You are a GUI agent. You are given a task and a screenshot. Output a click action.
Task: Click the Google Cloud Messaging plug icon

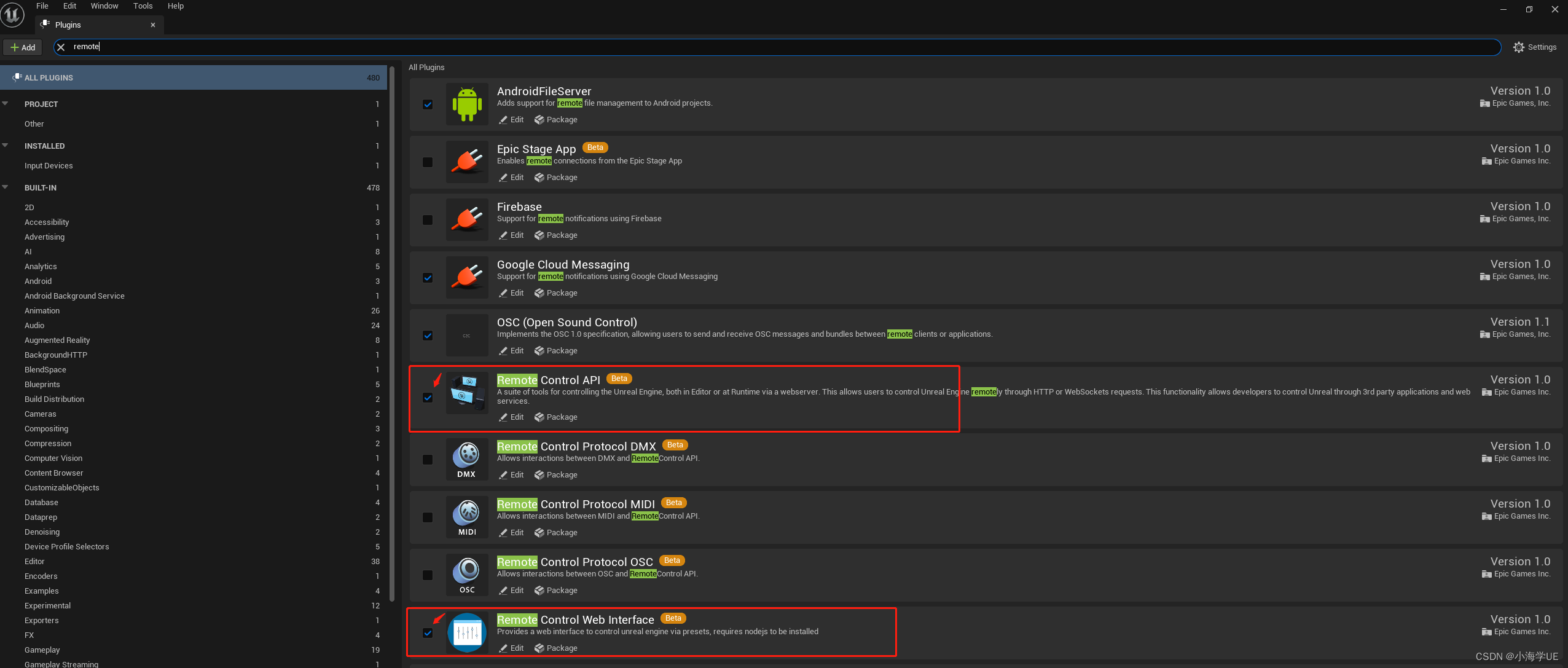click(467, 278)
